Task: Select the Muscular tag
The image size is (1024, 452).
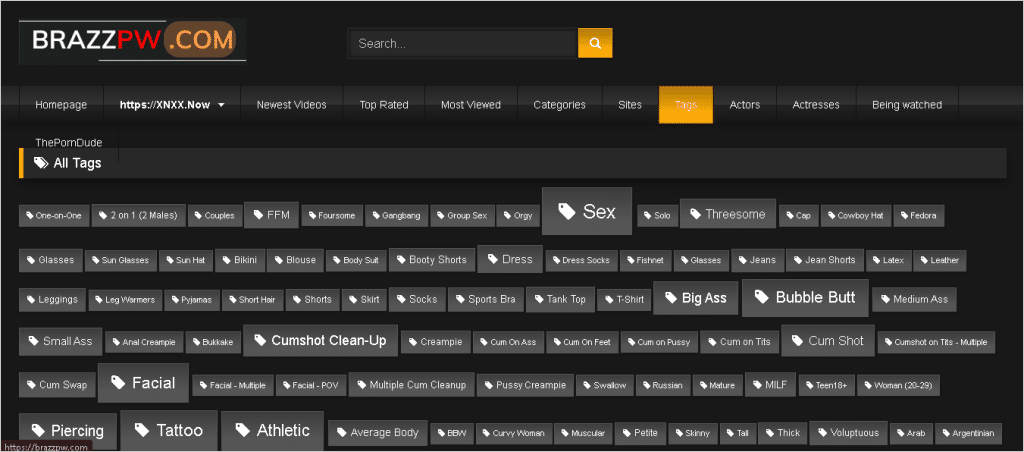Action: [x=584, y=433]
